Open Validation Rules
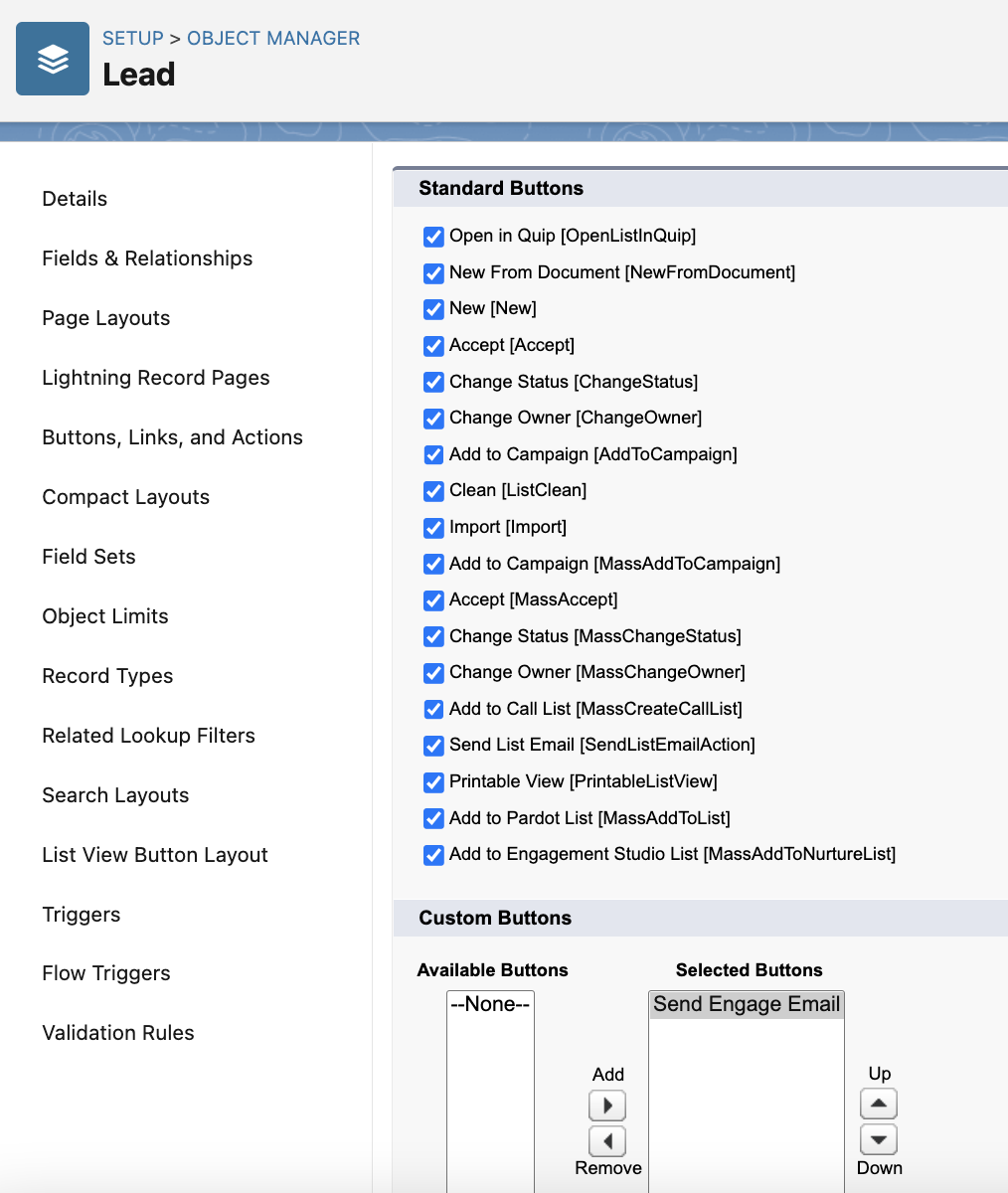This screenshot has width=1008, height=1193. (x=118, y=1033)
